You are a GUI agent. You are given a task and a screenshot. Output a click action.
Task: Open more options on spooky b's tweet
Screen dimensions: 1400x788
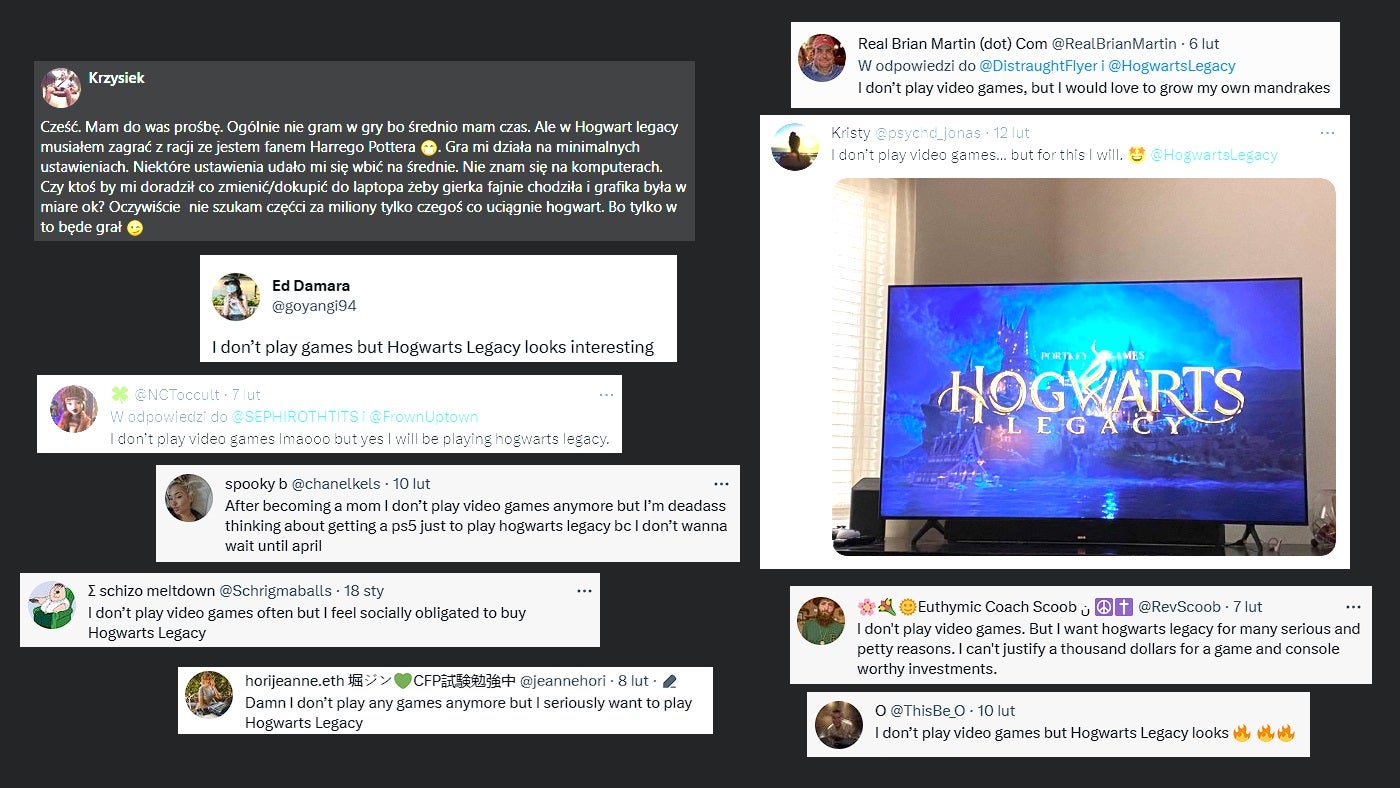point(722,484)
